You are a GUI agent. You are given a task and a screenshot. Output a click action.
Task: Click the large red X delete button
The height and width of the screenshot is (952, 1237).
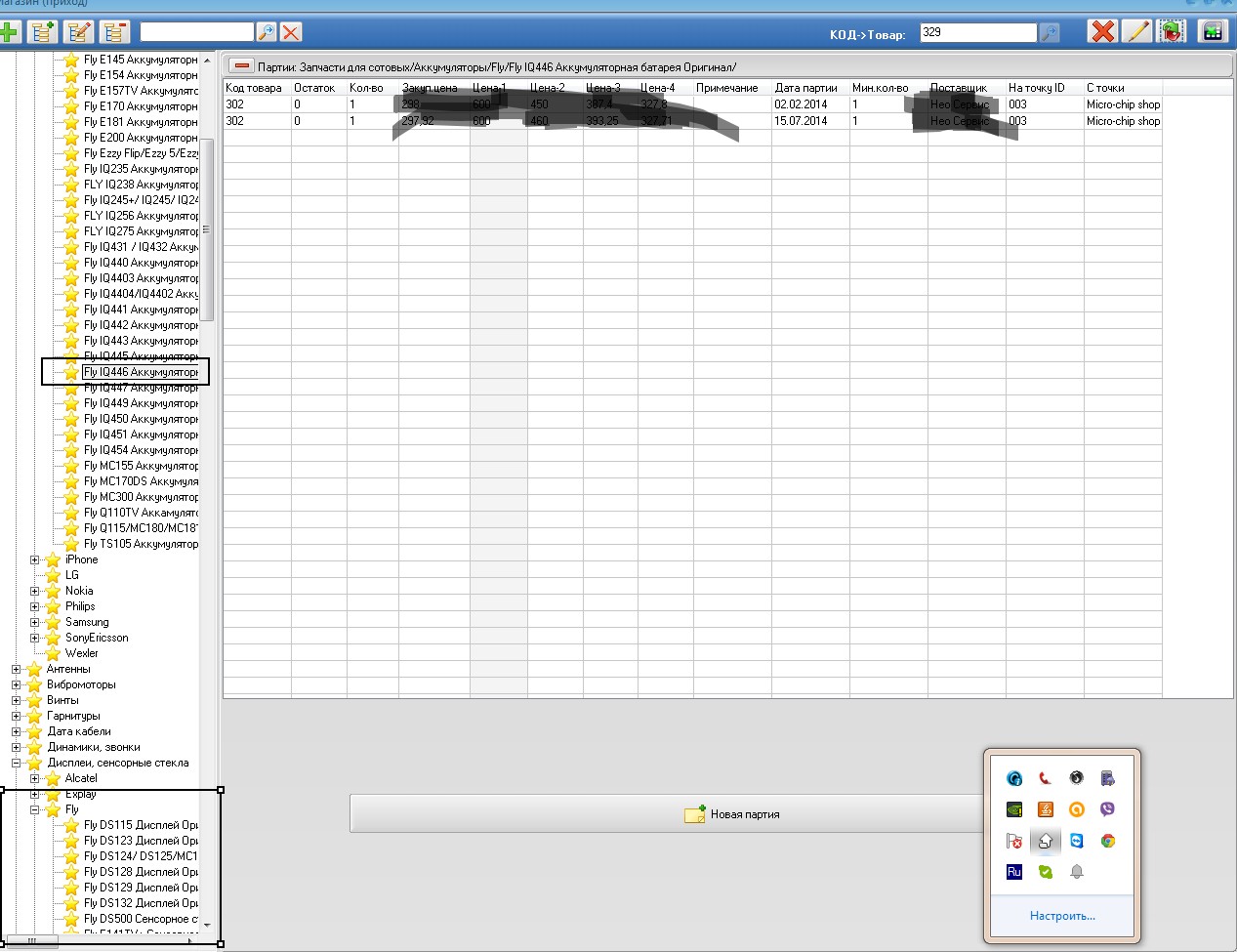pyautogui.click(x=1102, y=31)
